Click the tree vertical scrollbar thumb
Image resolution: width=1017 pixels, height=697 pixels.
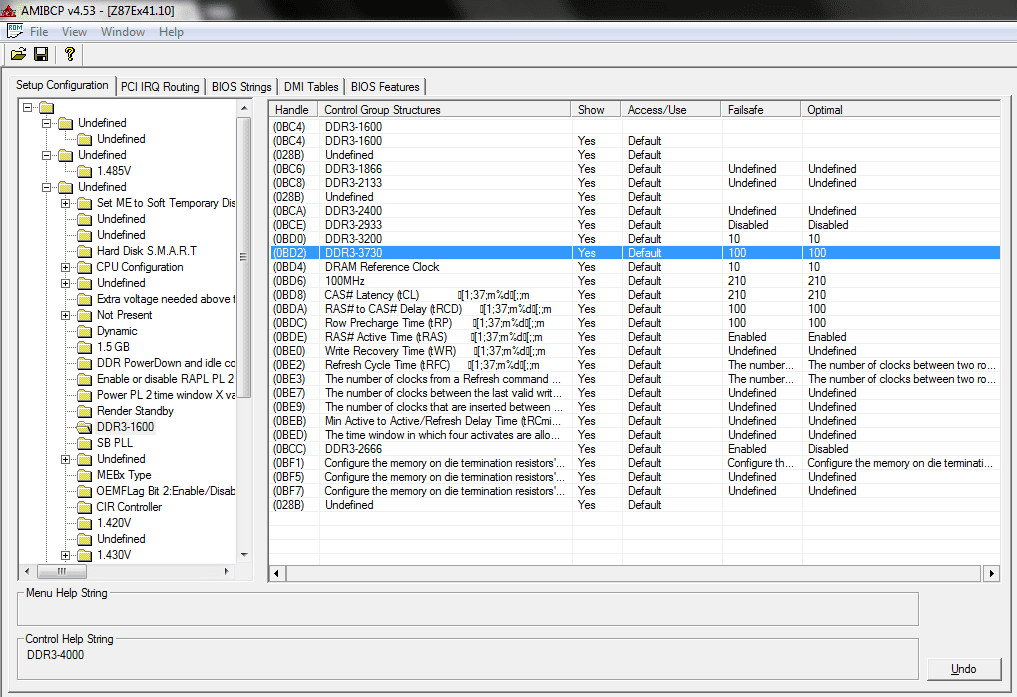[x=244, y=257]
